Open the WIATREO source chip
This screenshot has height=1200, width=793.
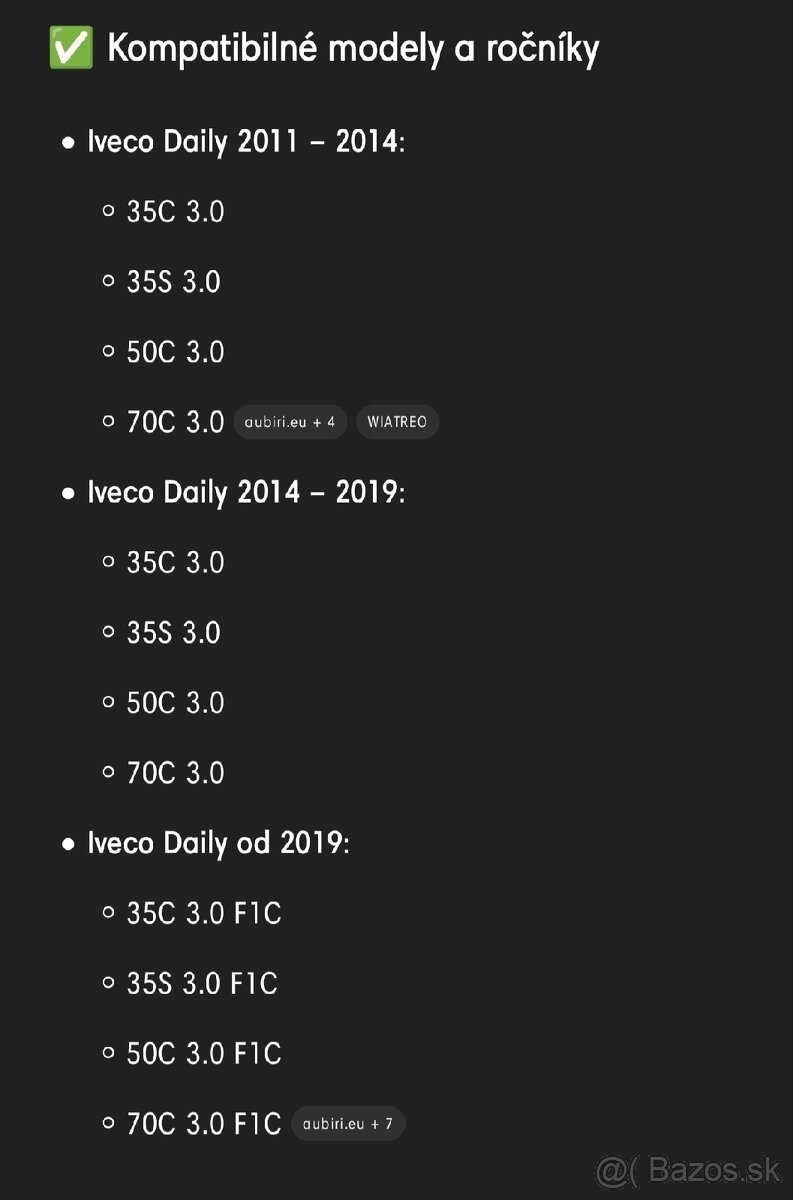397,422
